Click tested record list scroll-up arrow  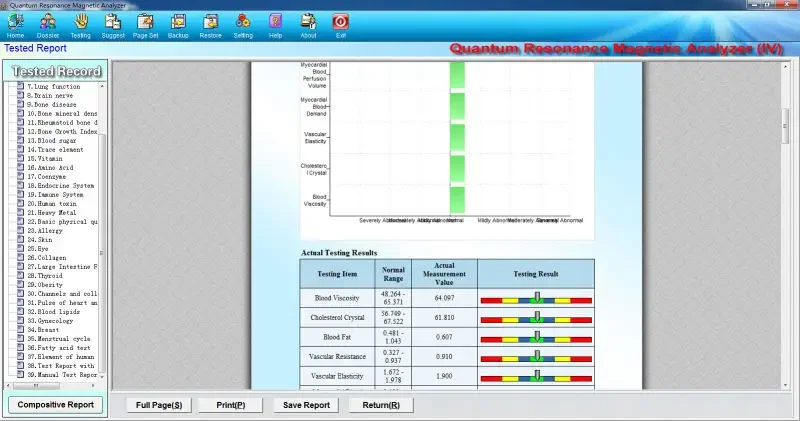tap(102, 86)
